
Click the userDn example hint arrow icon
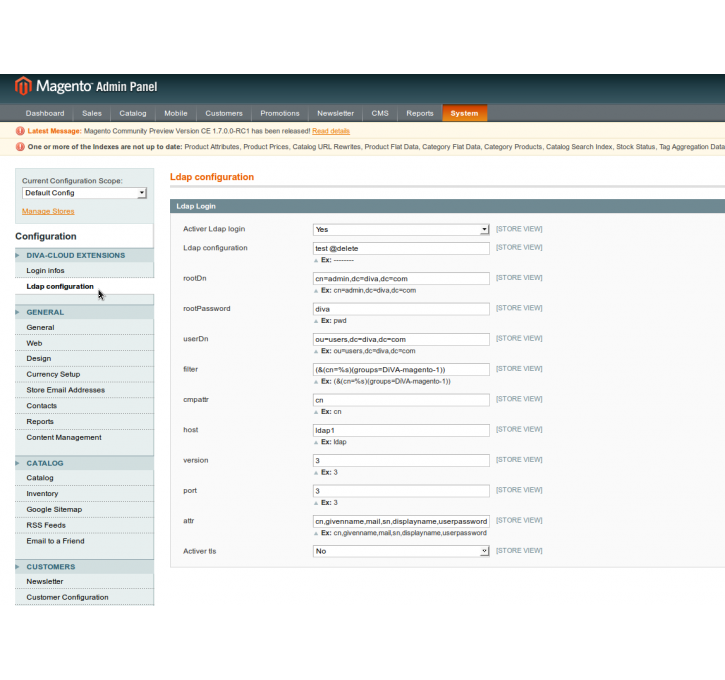tap(316, 351)
